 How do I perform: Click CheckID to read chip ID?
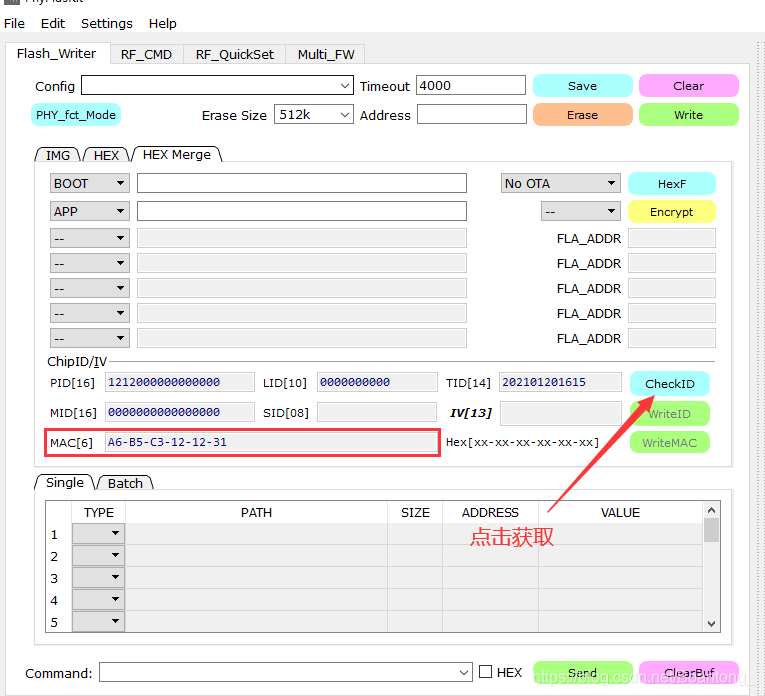[x=670, y=384]
